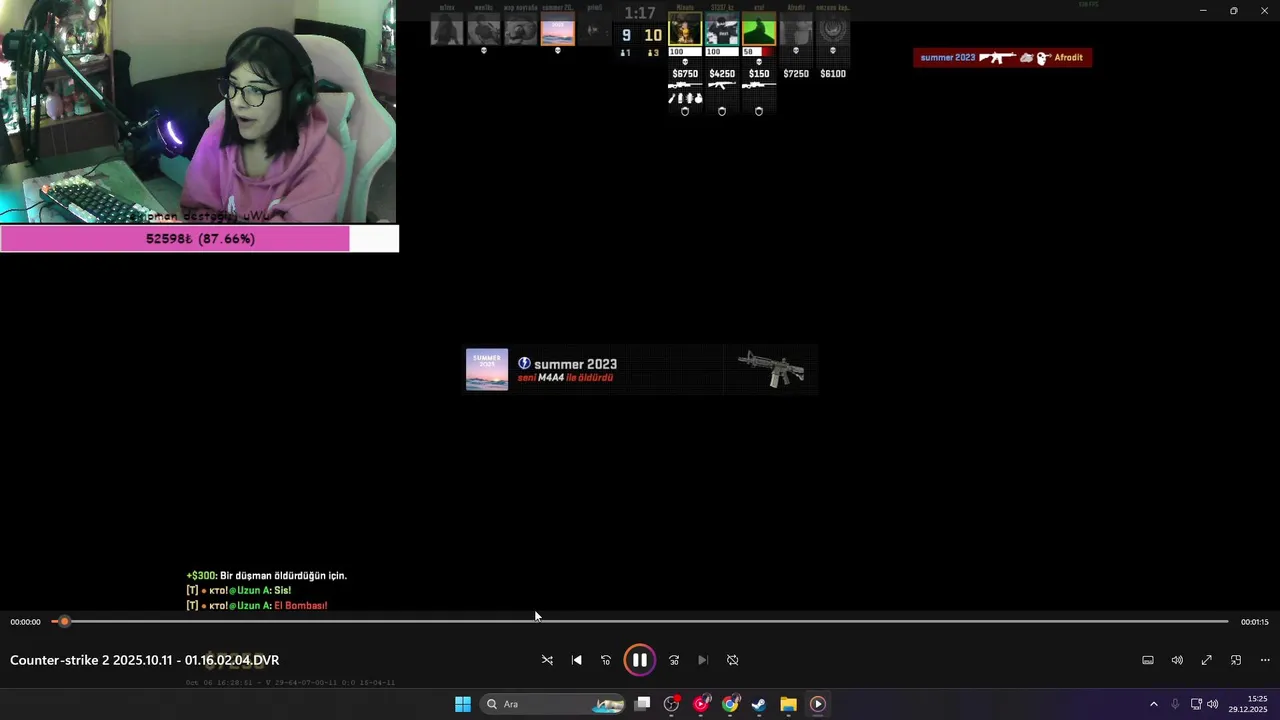This screenshot has width=1280, height=720.
Task: Open more options ellipsis menu
Action: point(1265,660)
